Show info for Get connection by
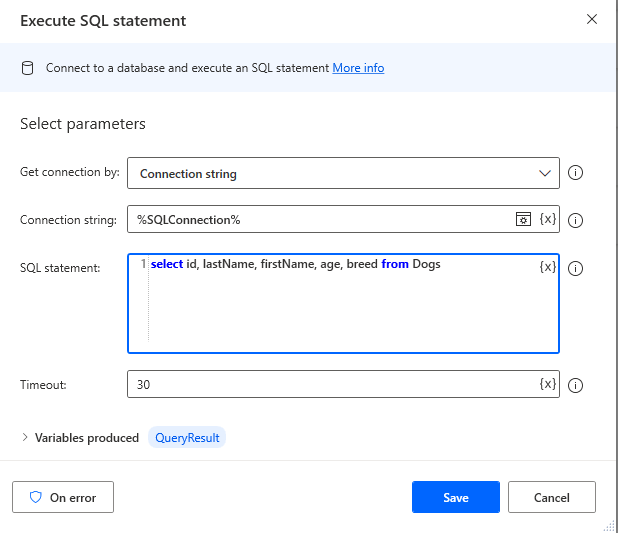Viewport: 618px width, 533px height. (x=575, y=173)
